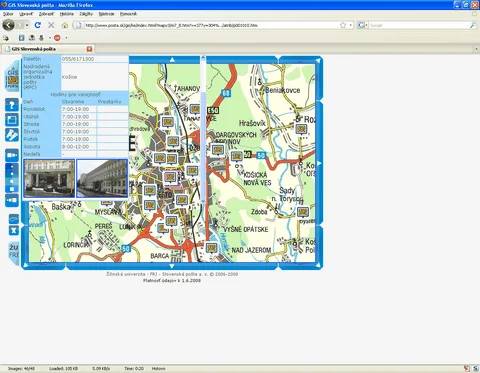Screen dimensions: 480x373
Task: Go to the browser home page
Action: click(x=65, y=25)
